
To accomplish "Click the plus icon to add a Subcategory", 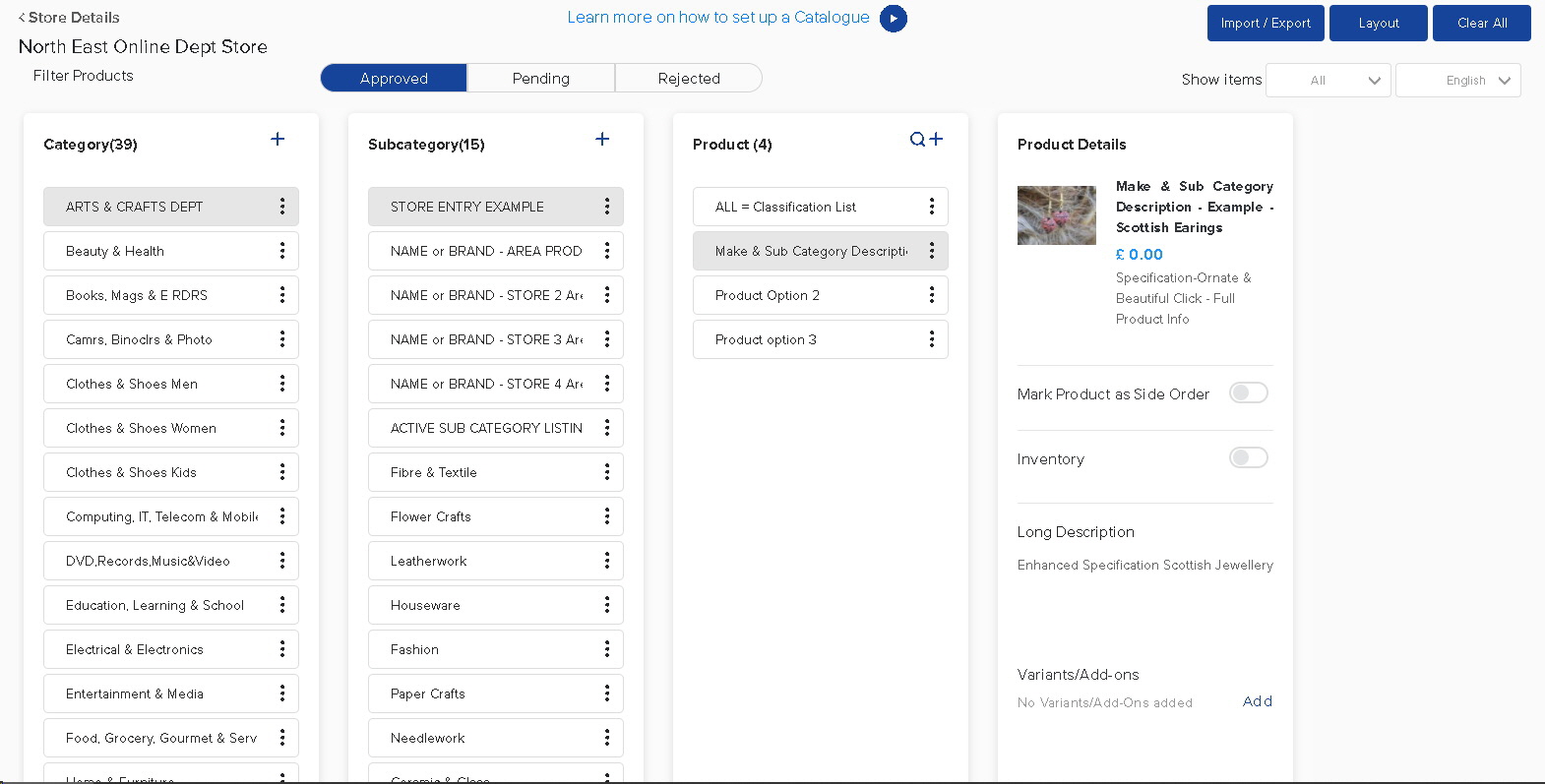I will 602,140.
